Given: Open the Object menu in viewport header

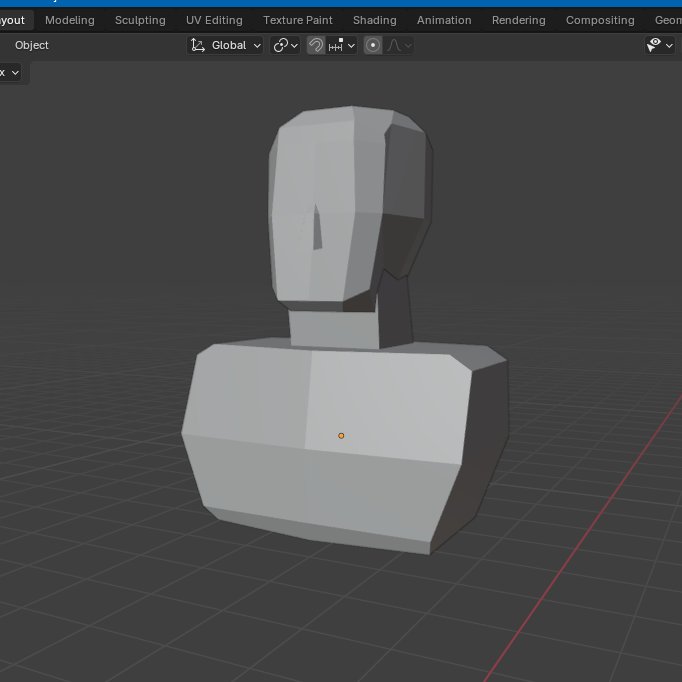Looking at the screenshot, I should coord(32,45).
